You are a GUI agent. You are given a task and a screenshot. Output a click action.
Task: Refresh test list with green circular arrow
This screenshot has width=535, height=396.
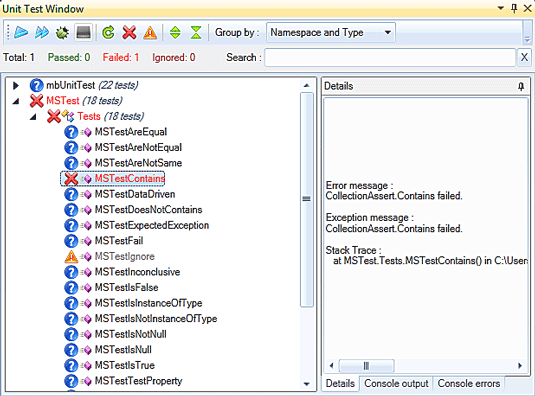[109, 32]
